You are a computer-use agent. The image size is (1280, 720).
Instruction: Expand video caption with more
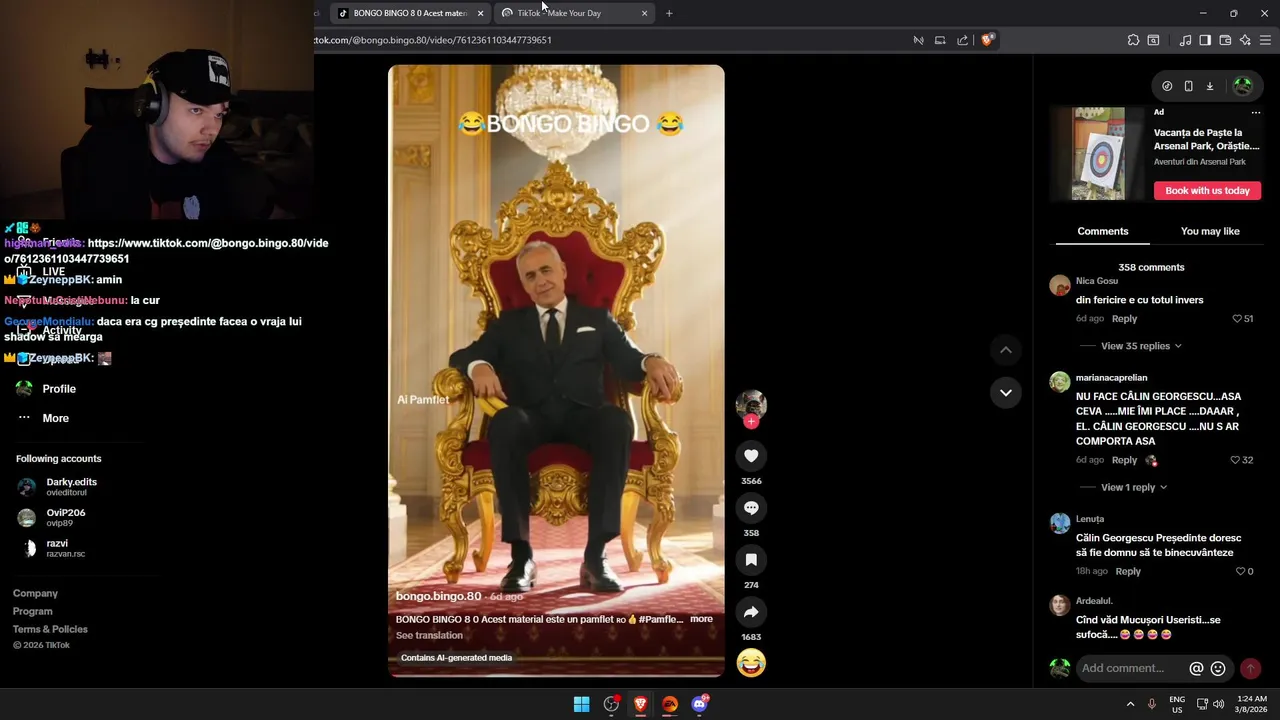701,619
